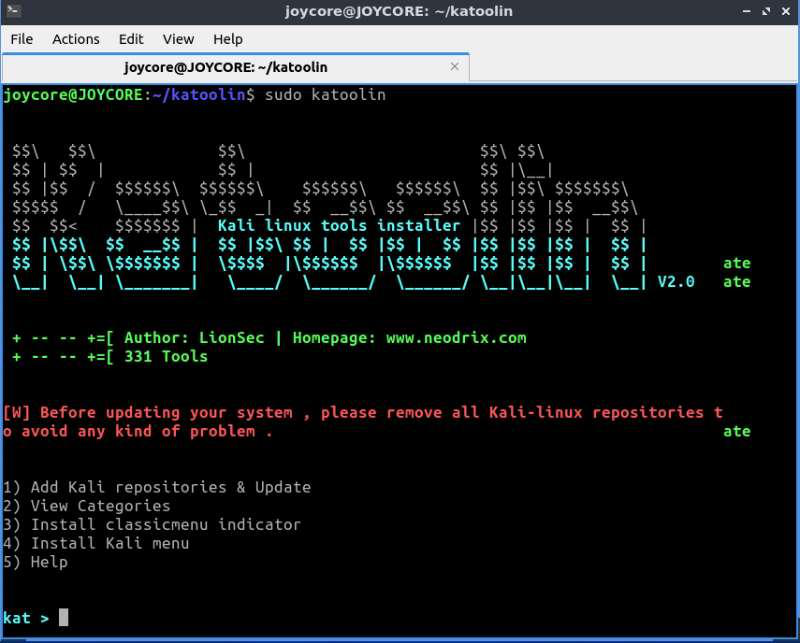Close the terminal window

(x=786, y=11)
